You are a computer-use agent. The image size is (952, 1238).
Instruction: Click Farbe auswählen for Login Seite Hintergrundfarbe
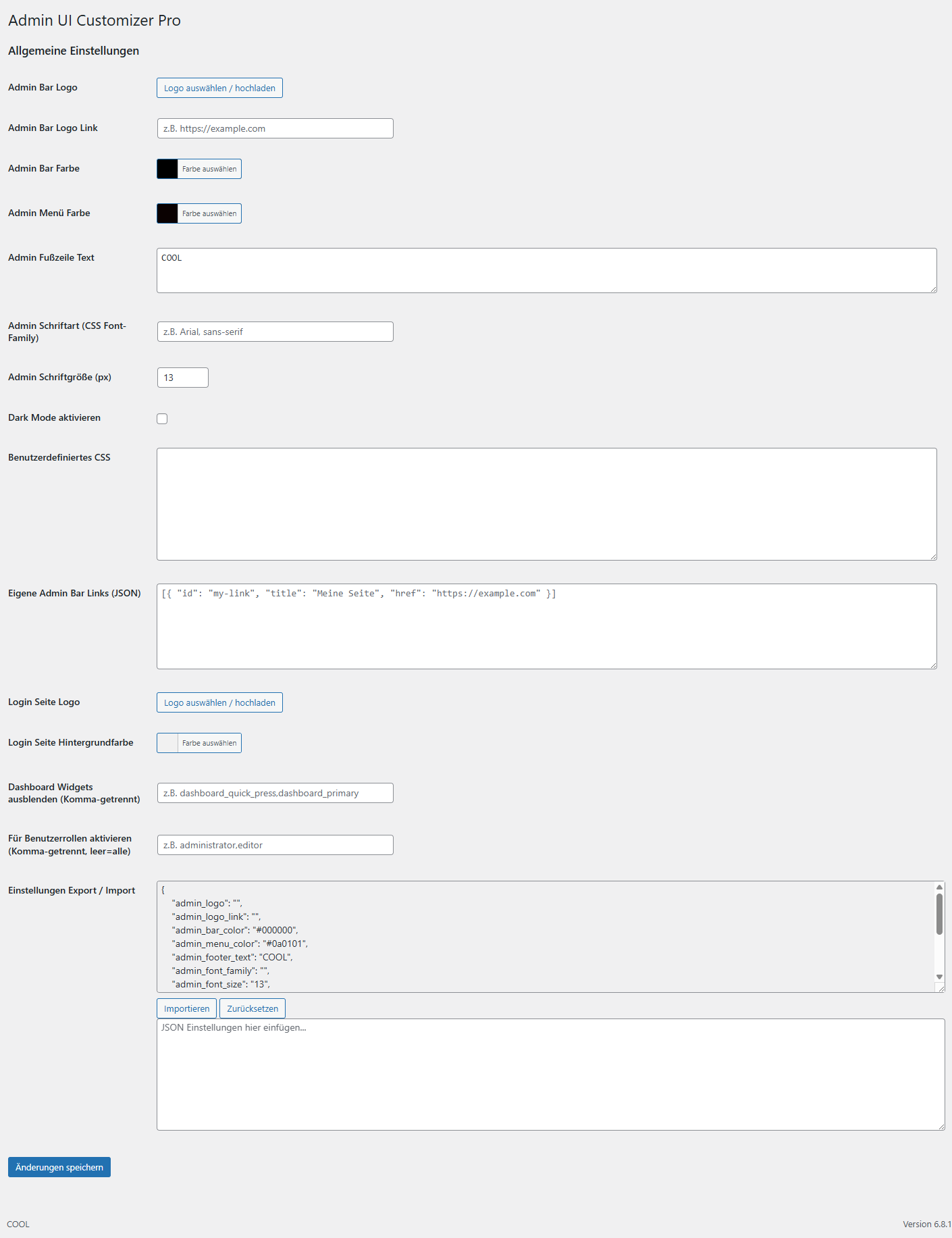tap(209, 743)
